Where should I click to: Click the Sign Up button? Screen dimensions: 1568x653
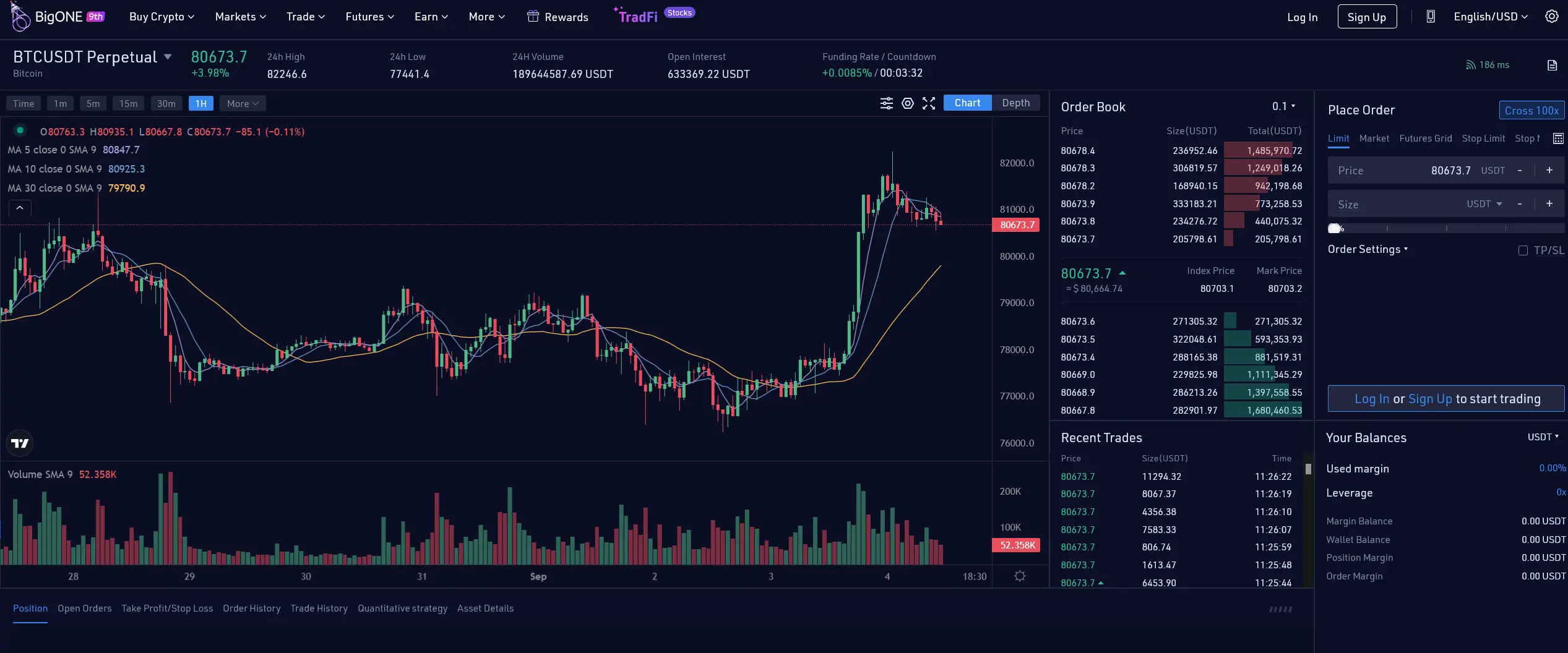pos(1366,17)
